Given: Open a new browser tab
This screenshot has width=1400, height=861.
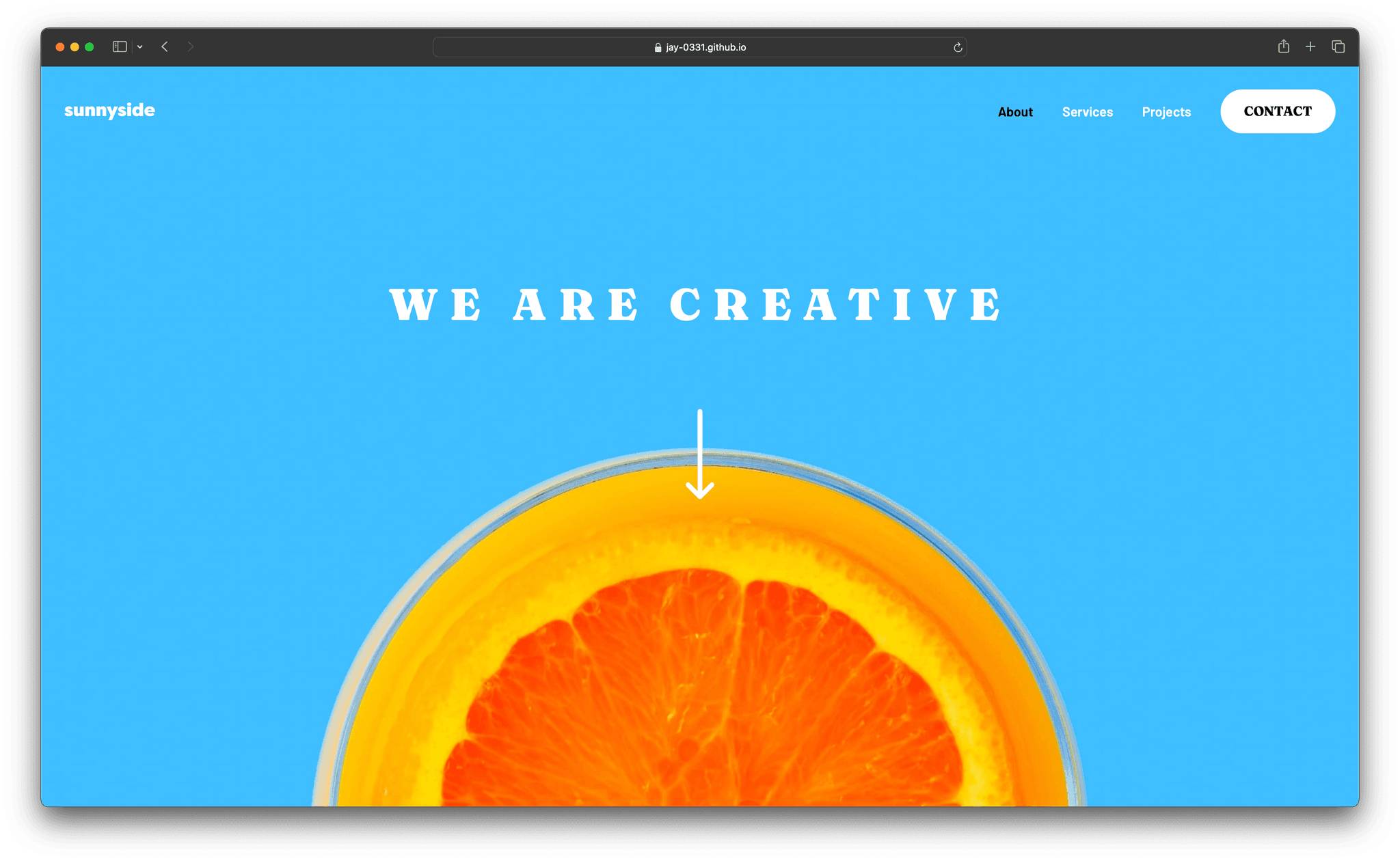Looking at the screenshot, I should pyautogui.click(x=1310, y=46).
